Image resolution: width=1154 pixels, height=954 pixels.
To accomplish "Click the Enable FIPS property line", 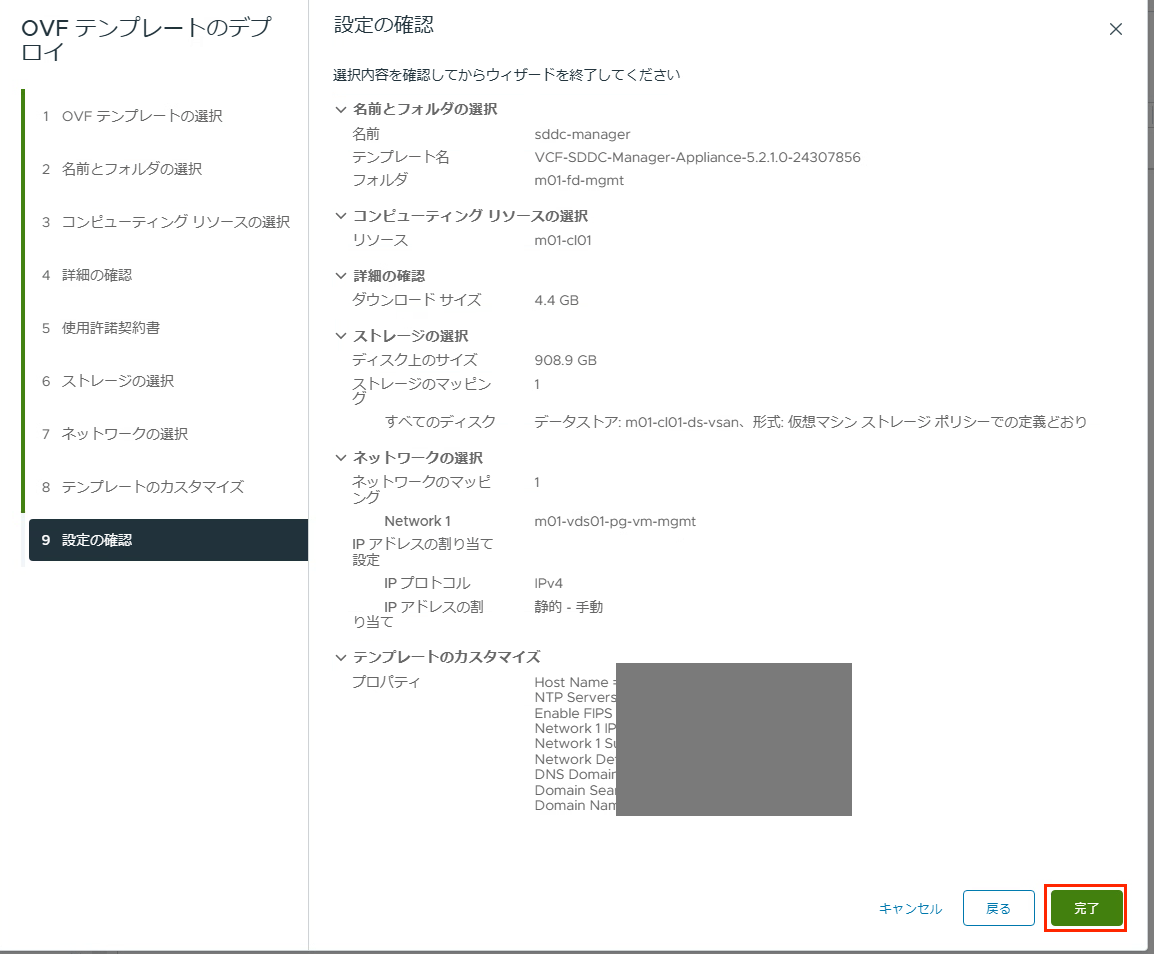I will coord(575,713).
